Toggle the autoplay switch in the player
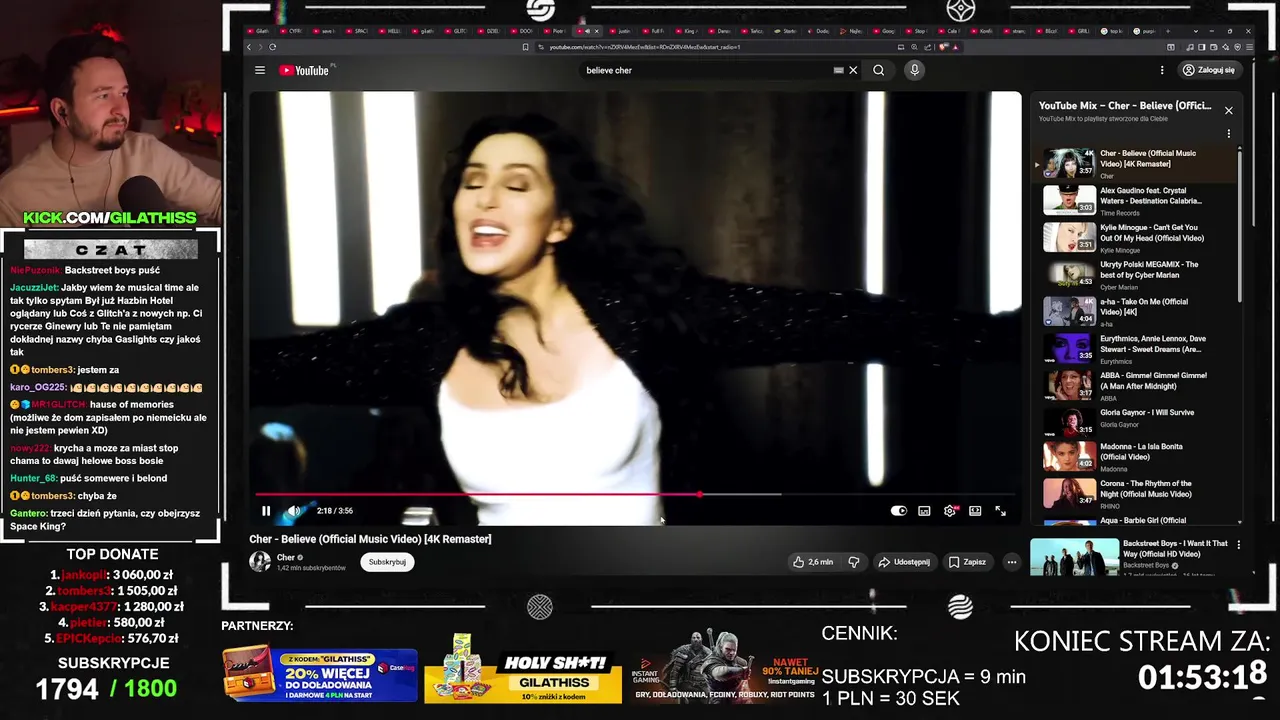This screenshot has height=720, width=1280. click(898, 511)
